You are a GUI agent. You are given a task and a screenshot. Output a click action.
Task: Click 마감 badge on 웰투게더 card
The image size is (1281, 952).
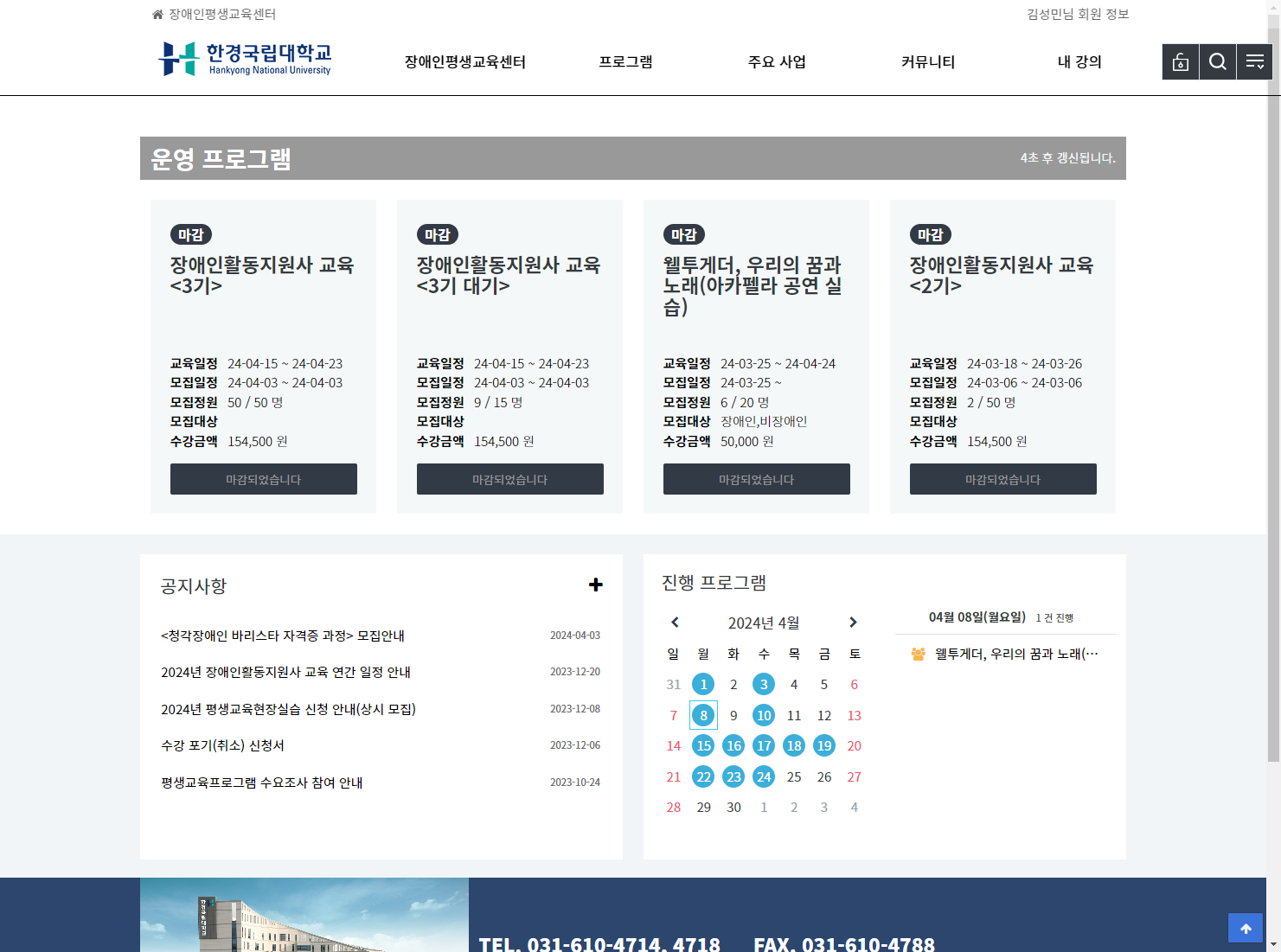click(684, 234)
